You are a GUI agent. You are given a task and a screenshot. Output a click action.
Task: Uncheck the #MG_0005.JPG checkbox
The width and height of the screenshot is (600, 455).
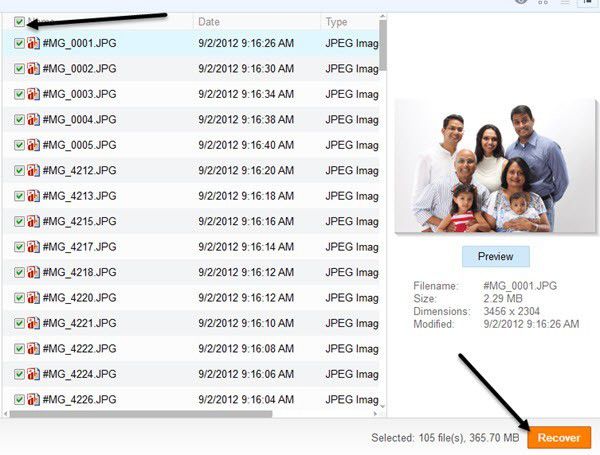19,145
